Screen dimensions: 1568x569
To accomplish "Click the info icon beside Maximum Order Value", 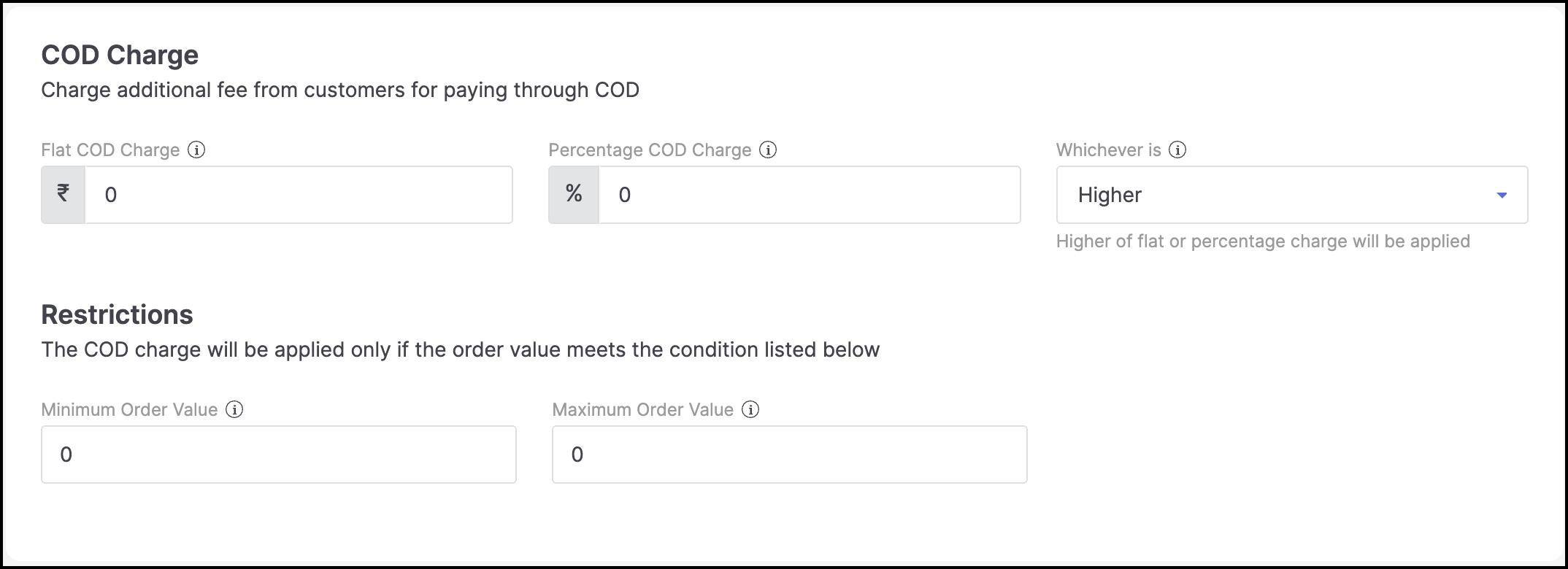I will (x=750, y=409).
